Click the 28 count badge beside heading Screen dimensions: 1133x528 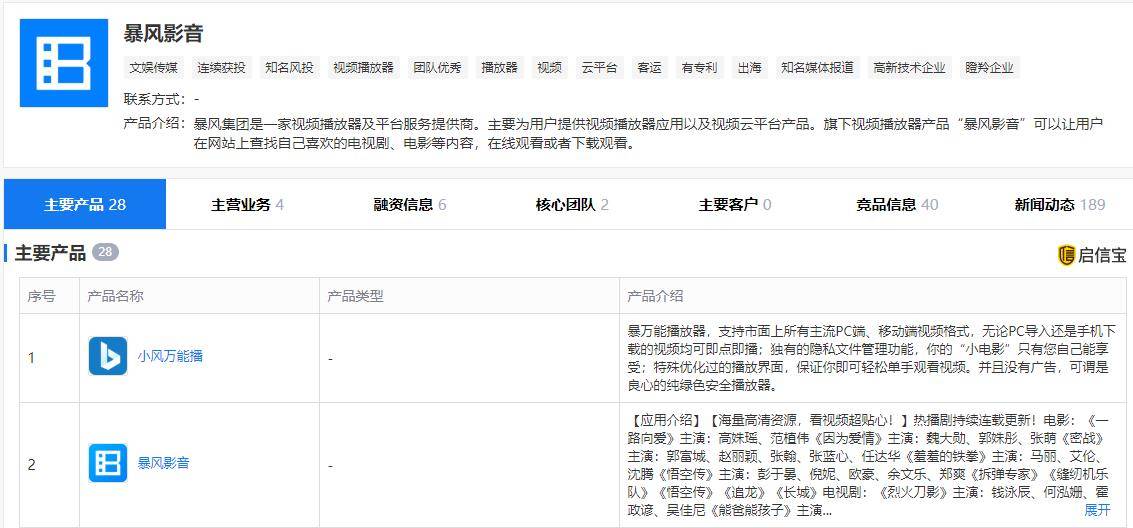[x=105, y=252]
